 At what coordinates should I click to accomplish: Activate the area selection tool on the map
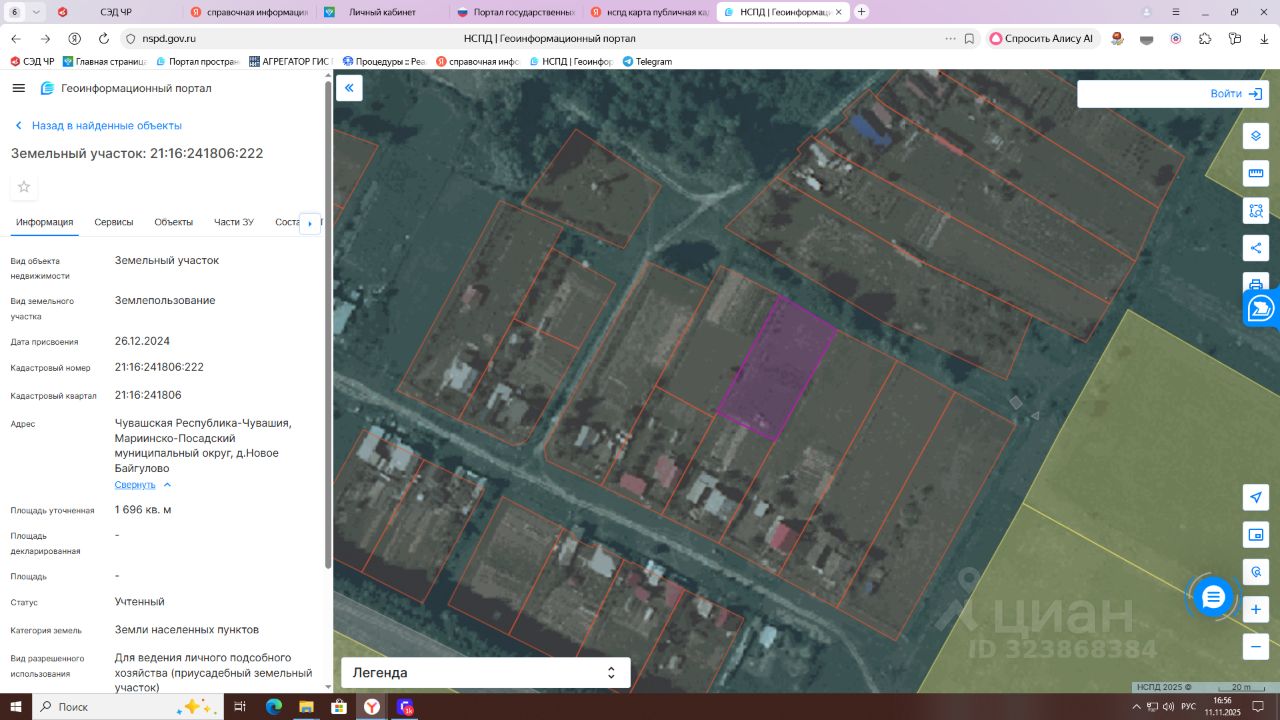(1256, 211)
